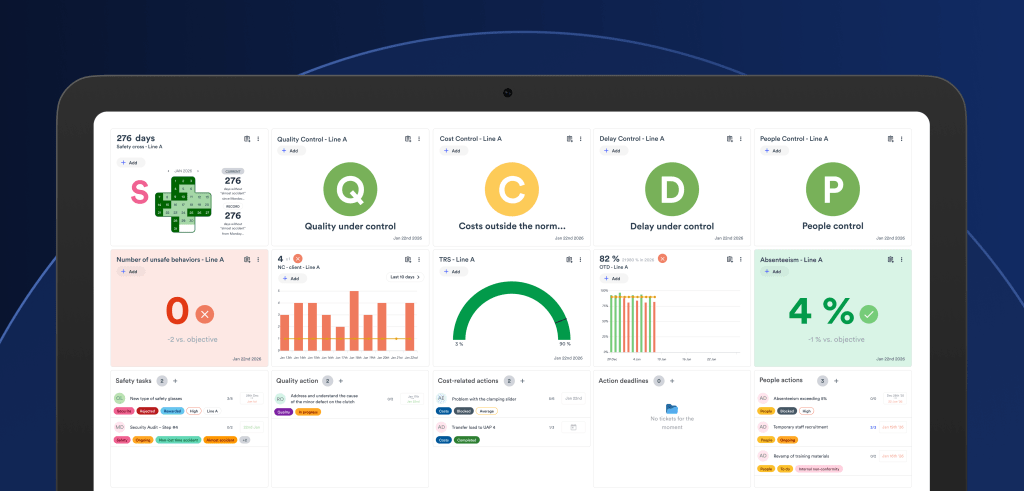Click Add on Safety cross card
1024x491 pixels.
pos(131,163)
